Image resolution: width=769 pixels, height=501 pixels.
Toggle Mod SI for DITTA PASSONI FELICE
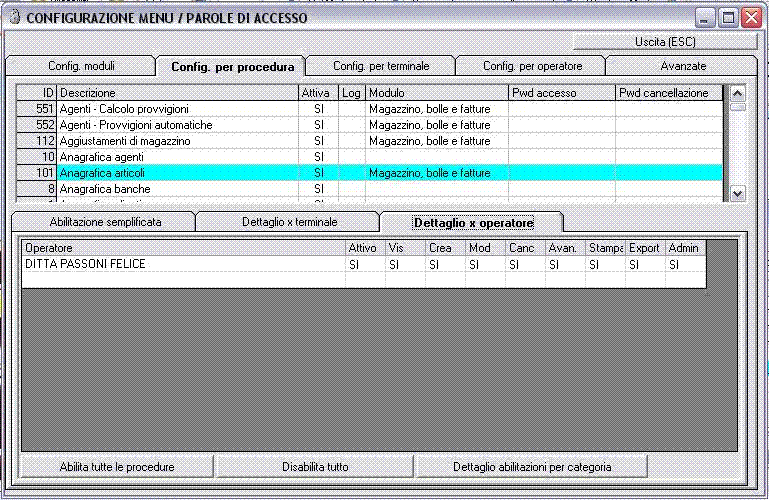click(485, 265)
